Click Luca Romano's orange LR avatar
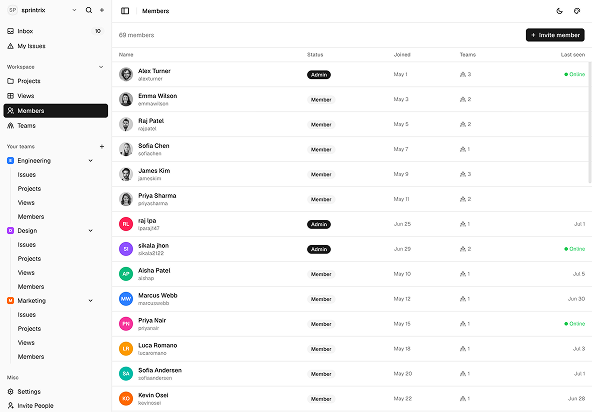This screenshot has height=412, width=592. pyautogui.click(x=126, y=349)
